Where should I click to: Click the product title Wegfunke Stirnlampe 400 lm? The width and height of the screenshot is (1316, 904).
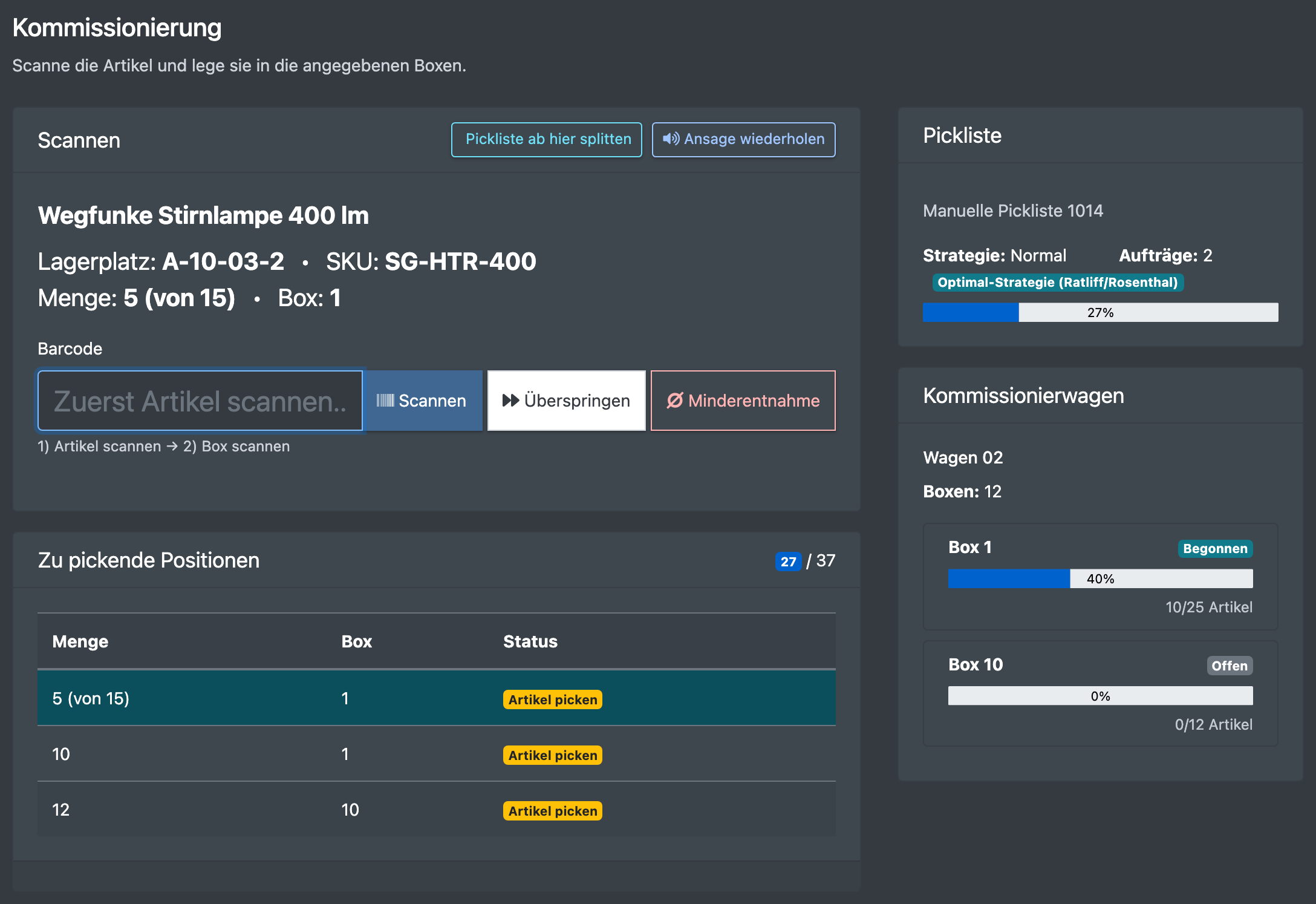[x=203, y=215]
